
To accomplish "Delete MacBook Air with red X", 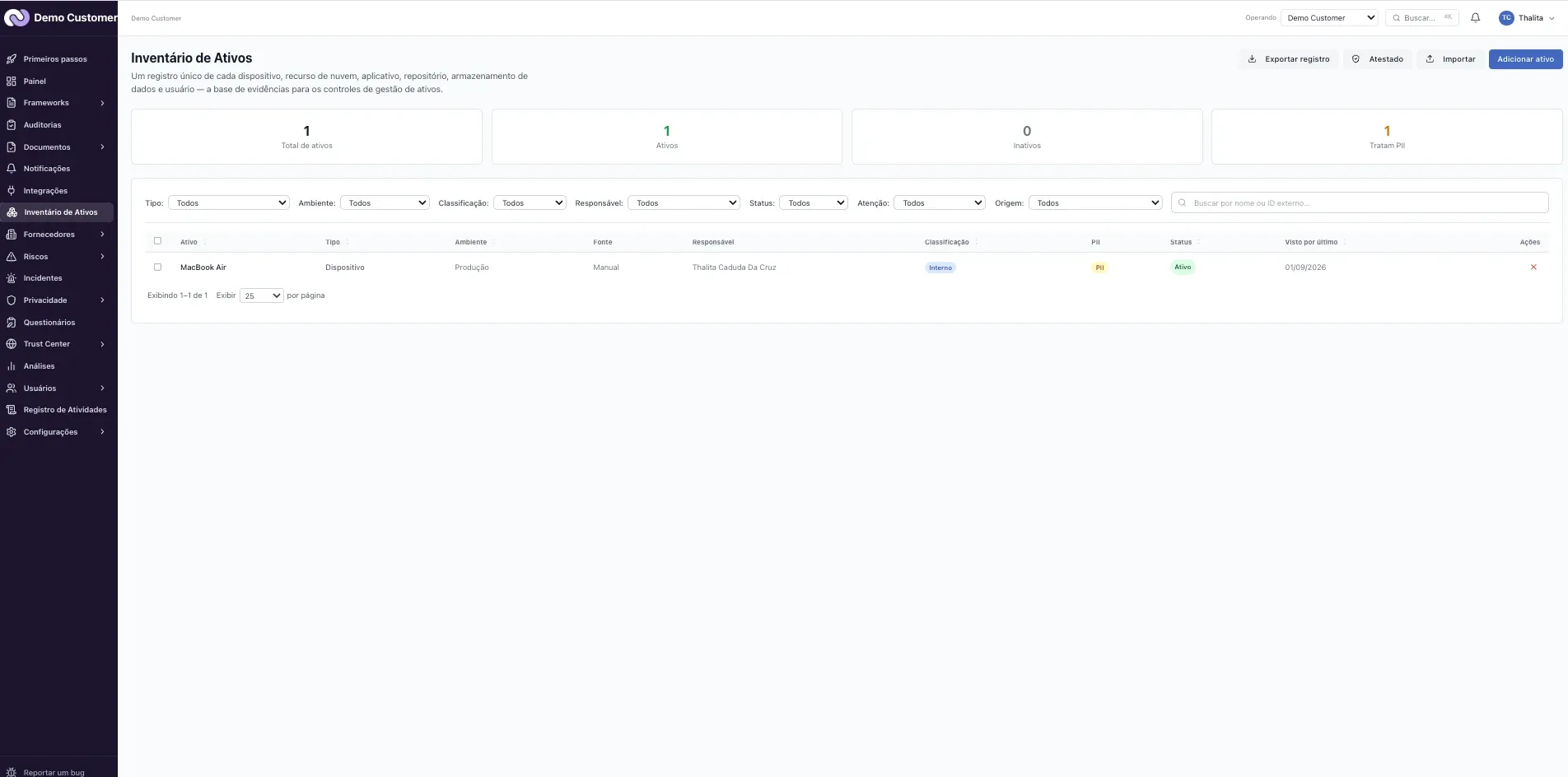I will pyautogui.click(x=1533, y=268).
